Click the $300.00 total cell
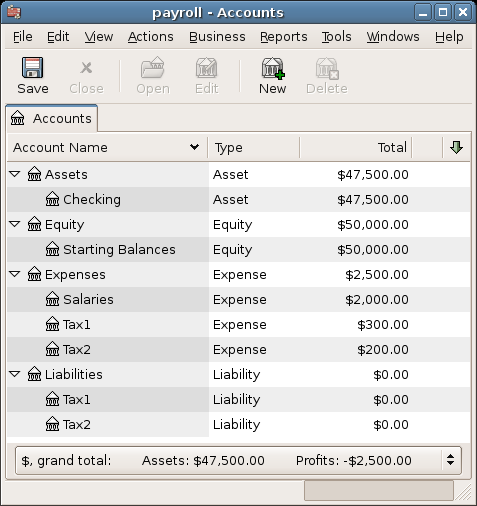This screenshot has height=506, width=477. (x=383, y=324)
